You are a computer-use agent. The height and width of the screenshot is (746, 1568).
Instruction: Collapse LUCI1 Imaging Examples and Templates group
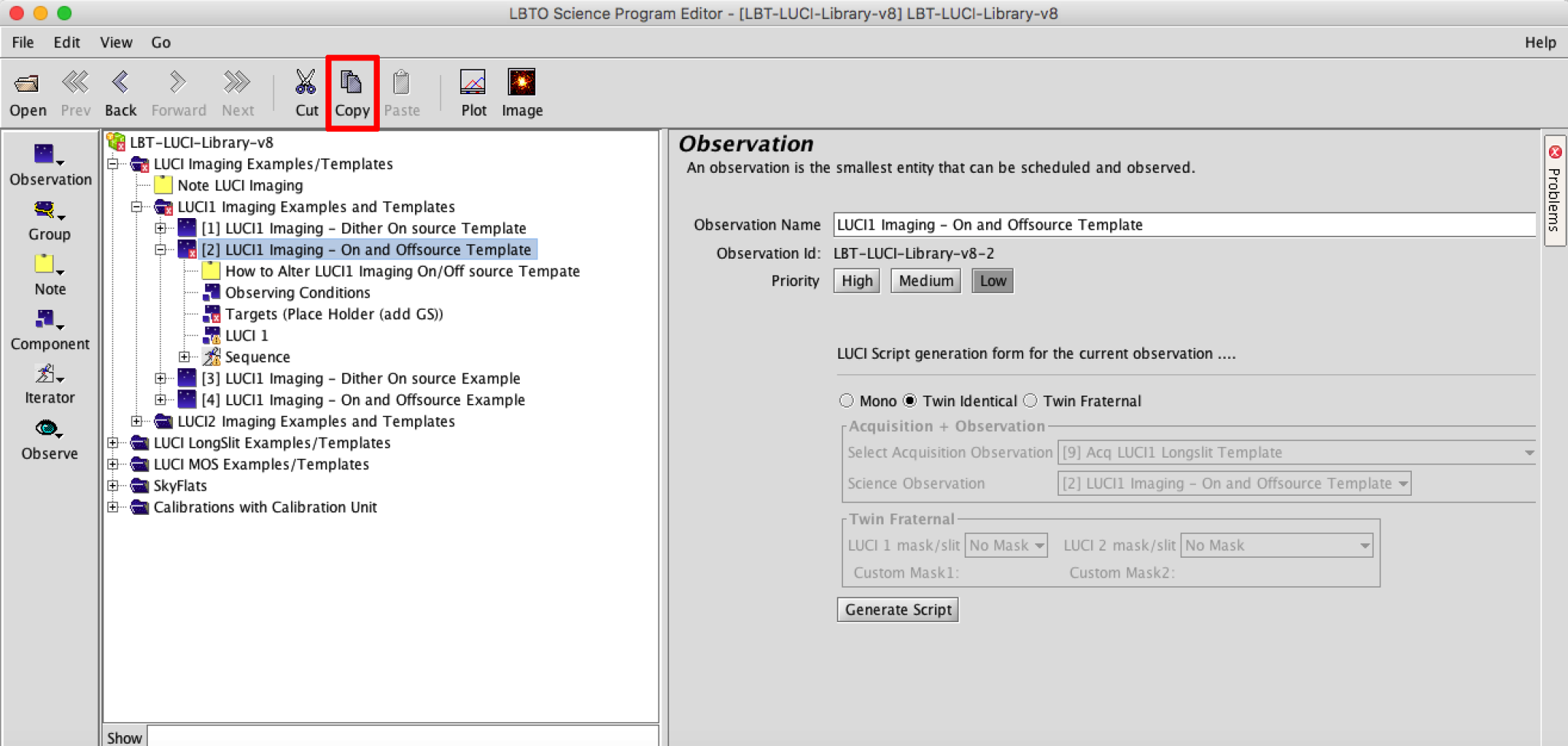[137, 207]
